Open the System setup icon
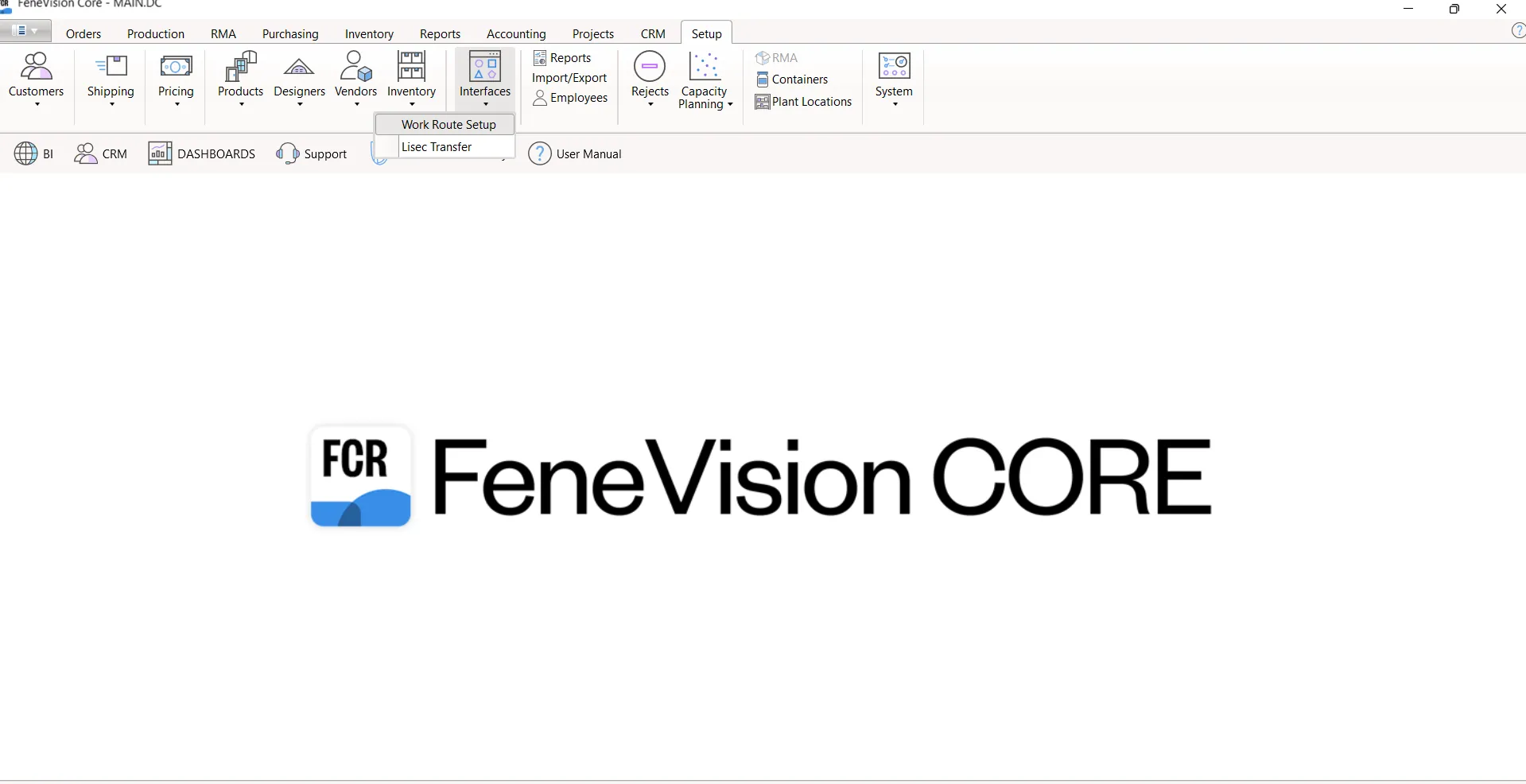Image resolution: width=1526 pixels, height=784 pixels. [894, 67]
